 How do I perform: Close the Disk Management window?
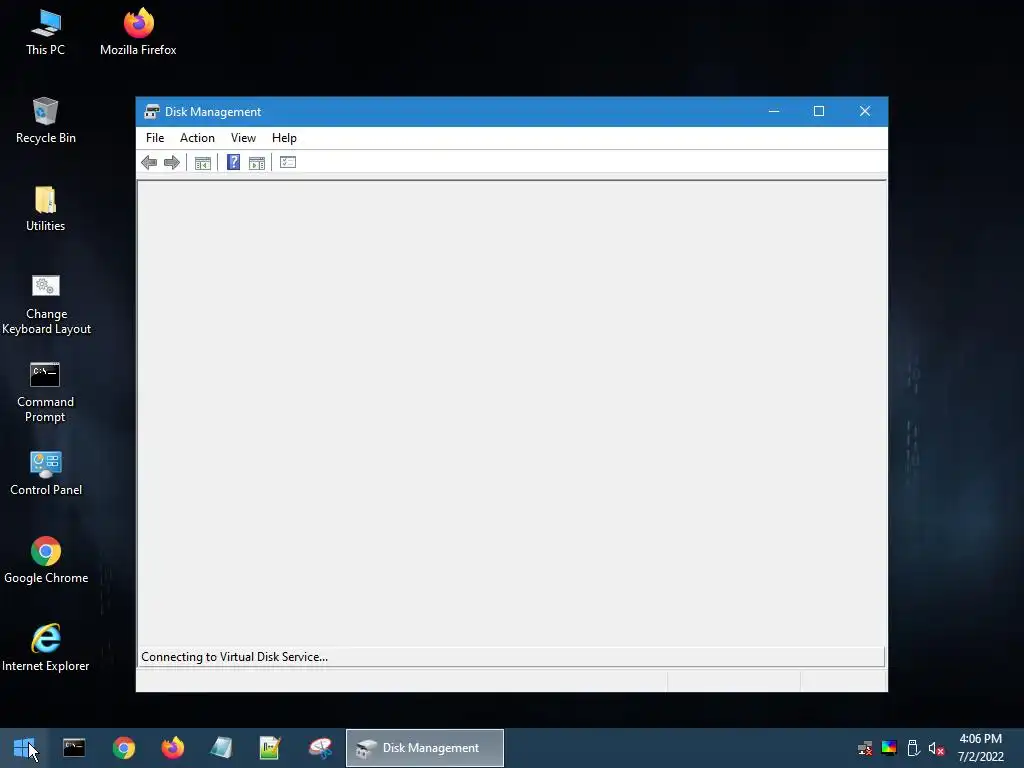pos(865,112)
